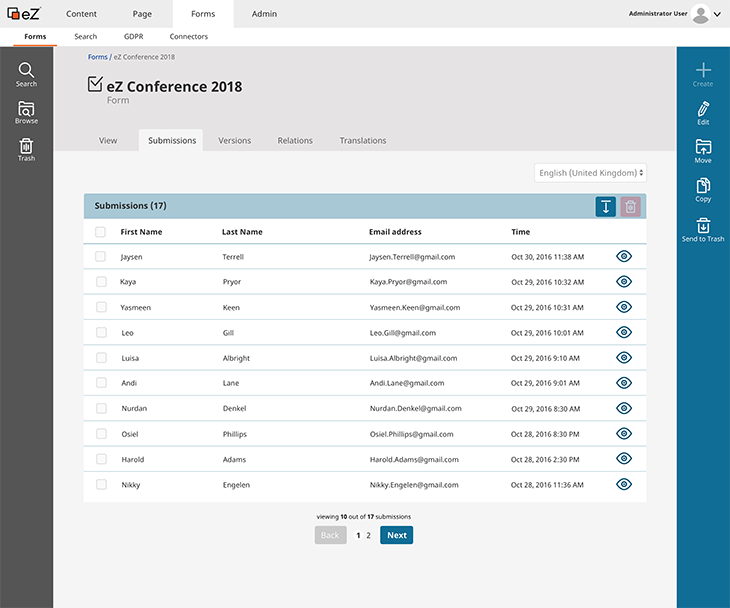Open the Forms main menu
This screenshot has width=730, height=608.
203,14
